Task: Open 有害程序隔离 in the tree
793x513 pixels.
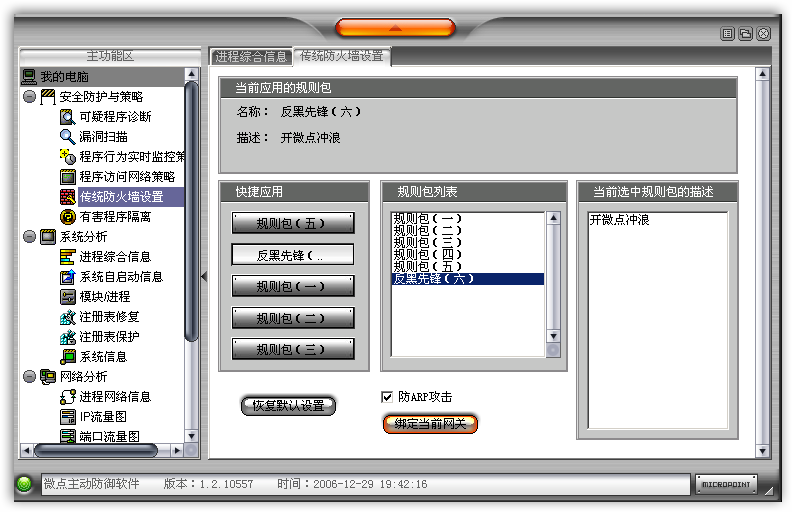Action: click(115, 217)
